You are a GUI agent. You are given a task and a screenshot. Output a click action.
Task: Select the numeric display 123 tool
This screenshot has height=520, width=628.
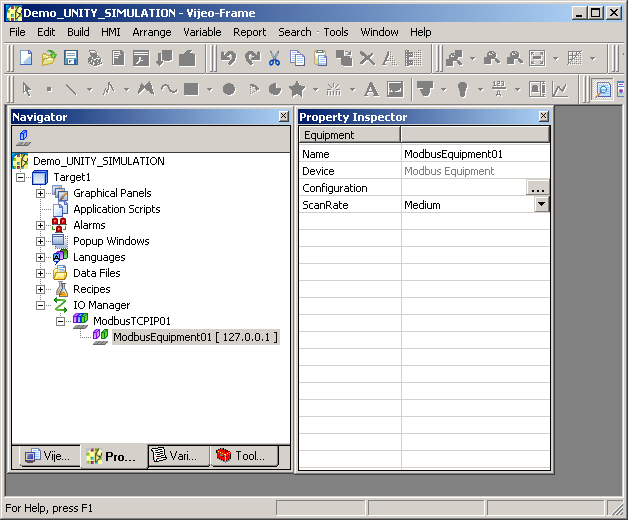tap(499, 89)
